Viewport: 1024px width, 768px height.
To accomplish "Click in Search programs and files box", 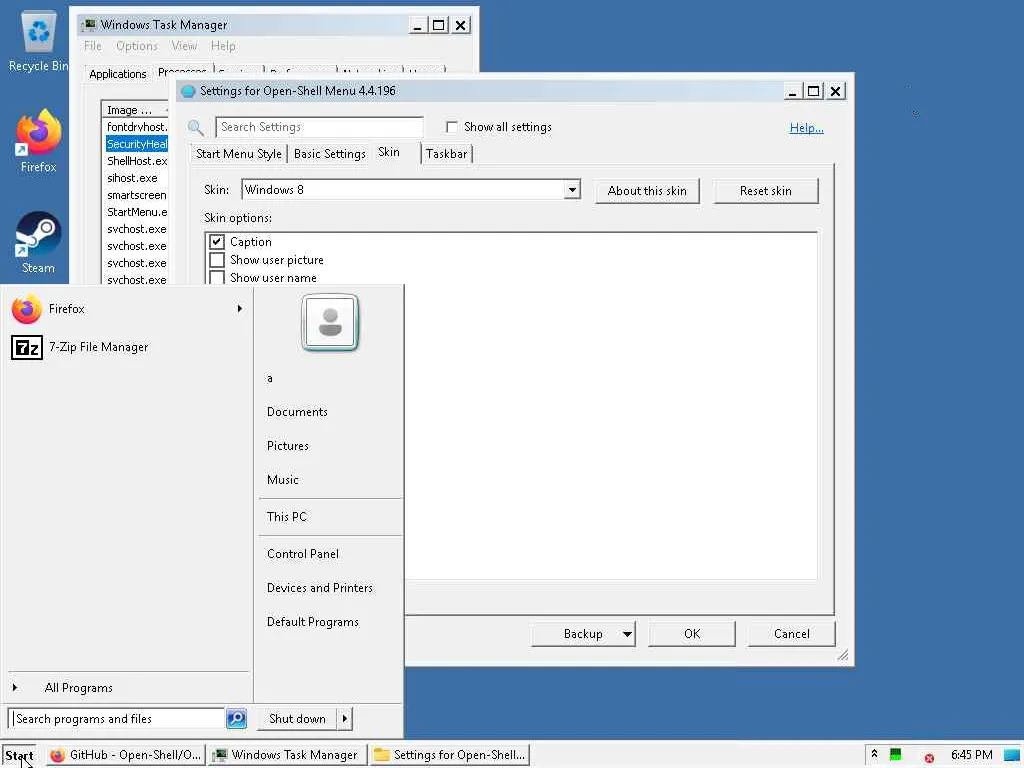I will 118,718.
